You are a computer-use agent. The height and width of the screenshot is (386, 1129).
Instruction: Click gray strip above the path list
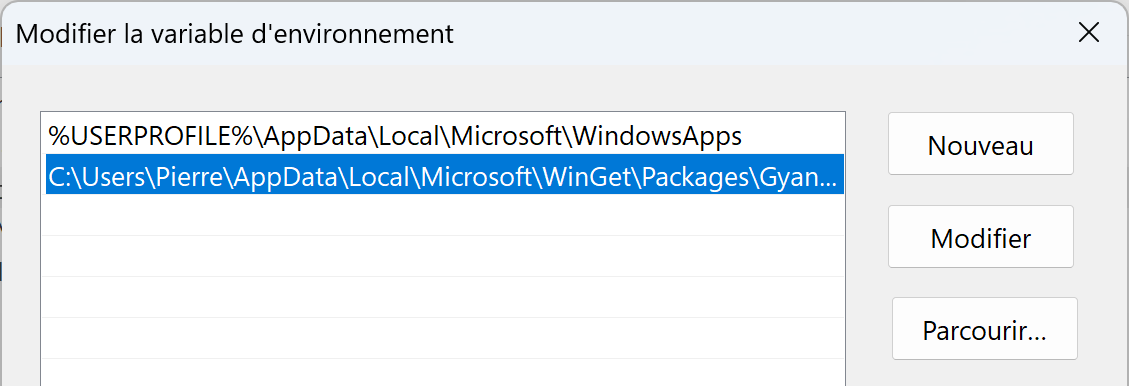tap(443, 88)
